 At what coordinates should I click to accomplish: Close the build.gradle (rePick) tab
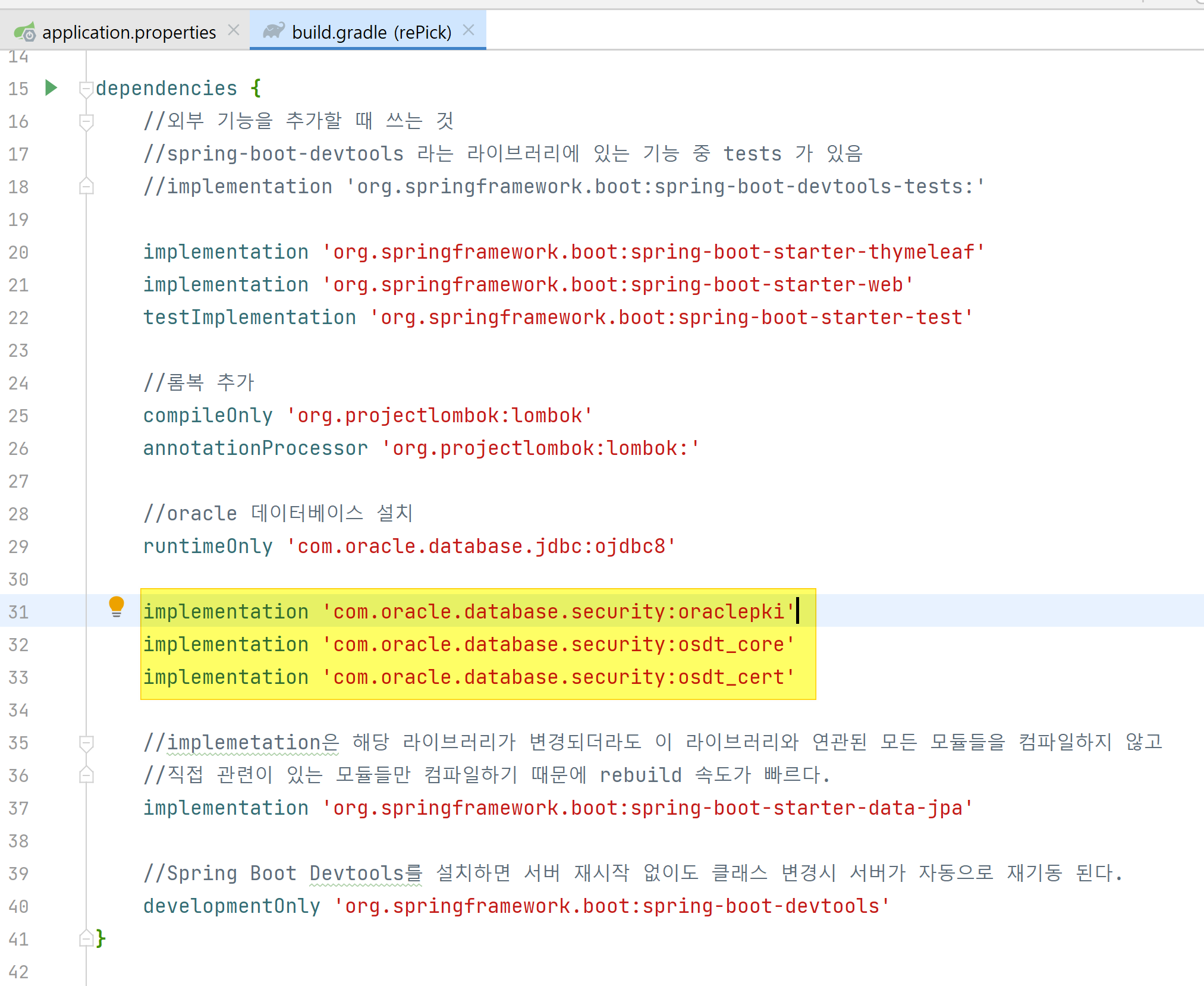click(469, 30)
